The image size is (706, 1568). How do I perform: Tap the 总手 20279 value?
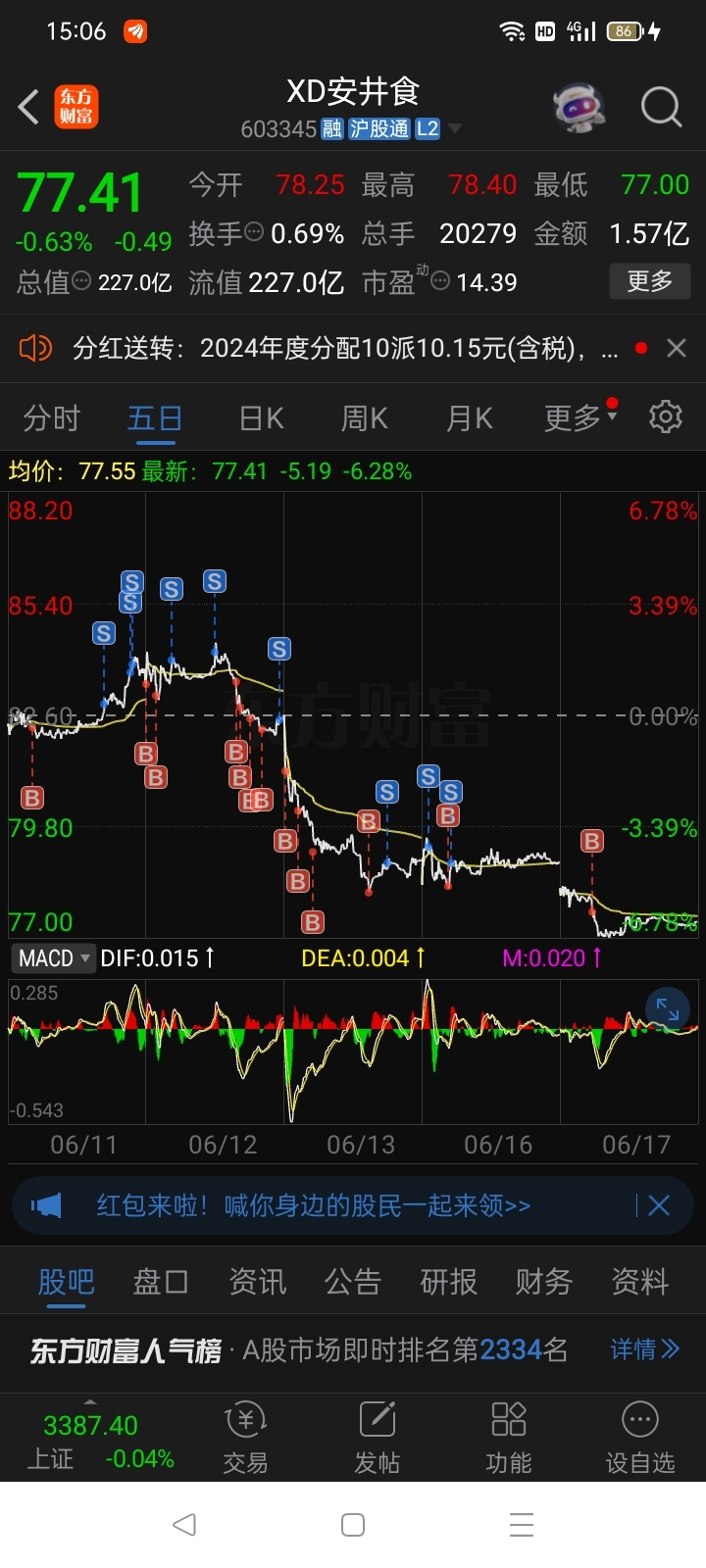coord(478,233)
